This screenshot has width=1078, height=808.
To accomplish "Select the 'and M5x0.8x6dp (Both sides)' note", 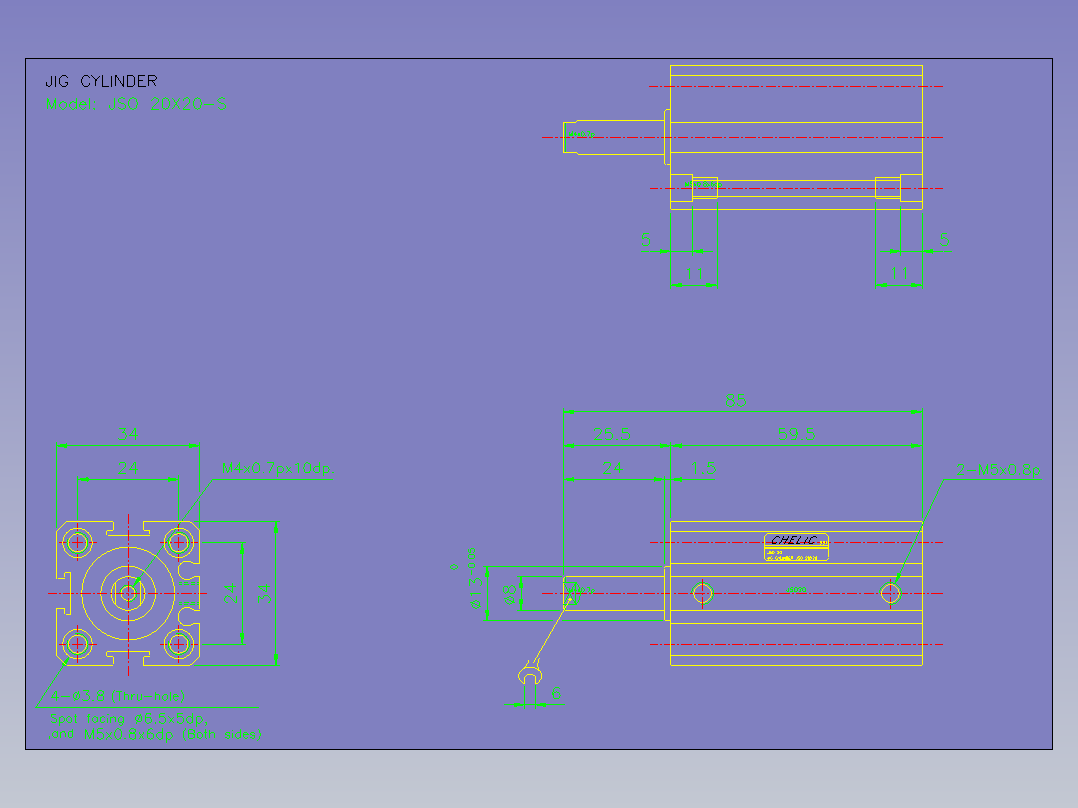I will [155, 734].
